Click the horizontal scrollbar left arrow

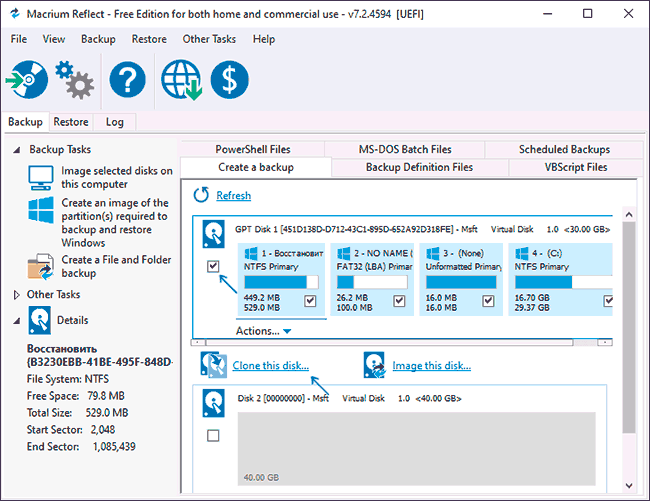pyautogui.click(x=198, y=342)
